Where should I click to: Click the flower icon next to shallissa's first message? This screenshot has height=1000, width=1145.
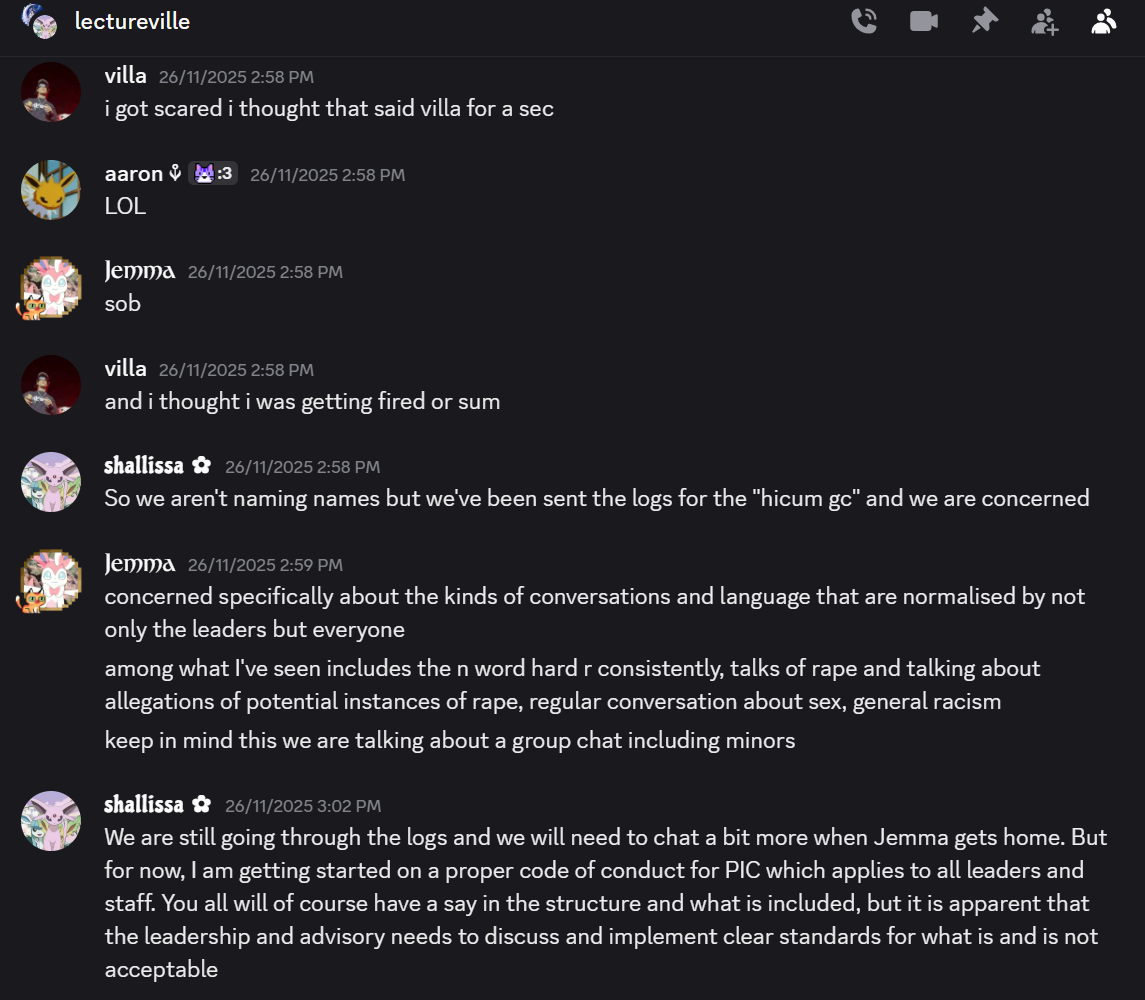click(x=202, y=466)
